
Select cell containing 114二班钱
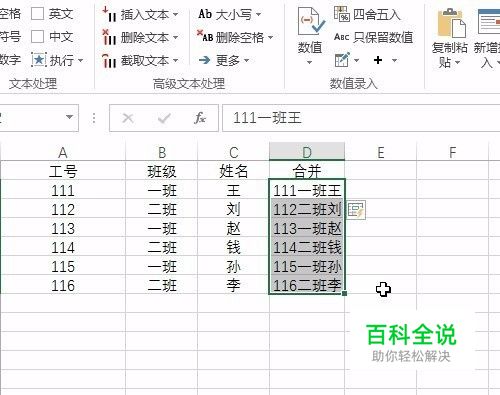(x=307, y=247)
